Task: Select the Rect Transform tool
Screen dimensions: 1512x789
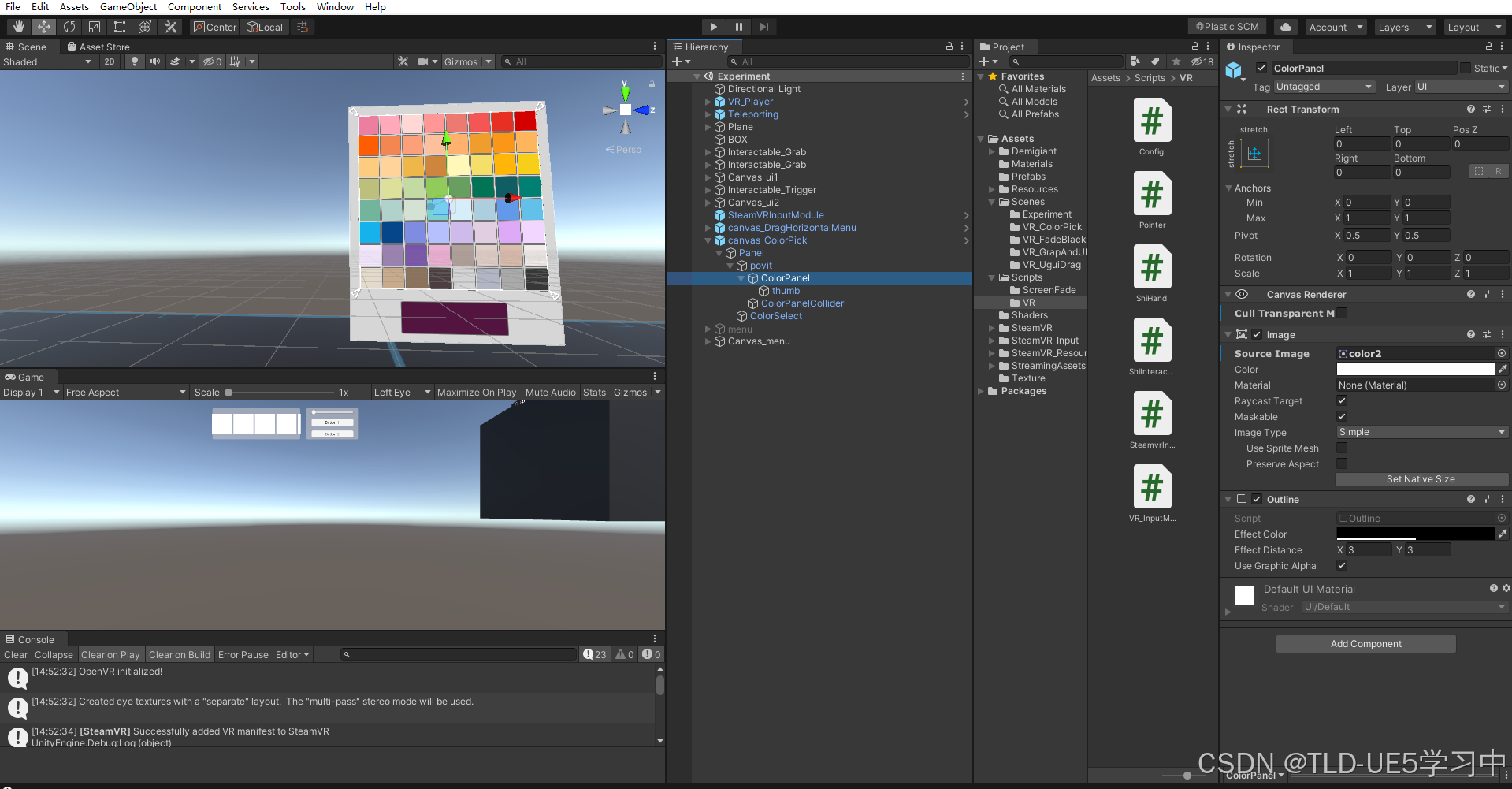Action: coord(120,27)
